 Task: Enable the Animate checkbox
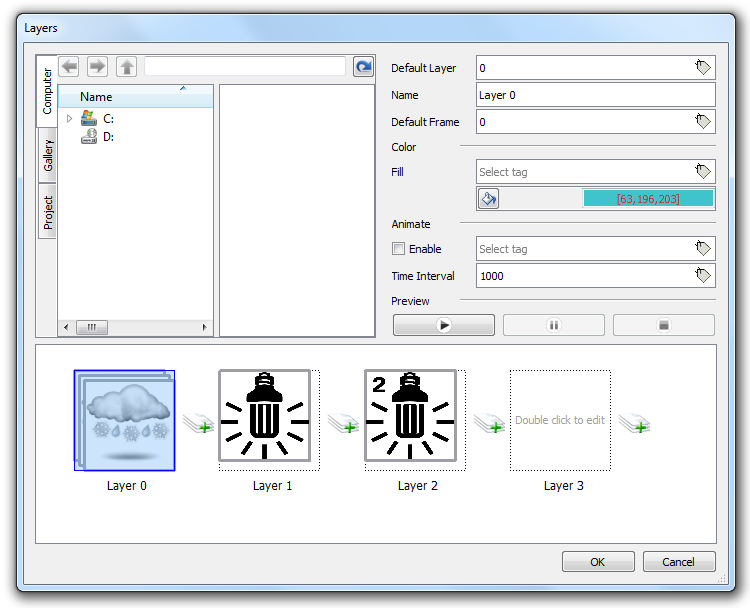pyautogui.click(x=398, y=249)
